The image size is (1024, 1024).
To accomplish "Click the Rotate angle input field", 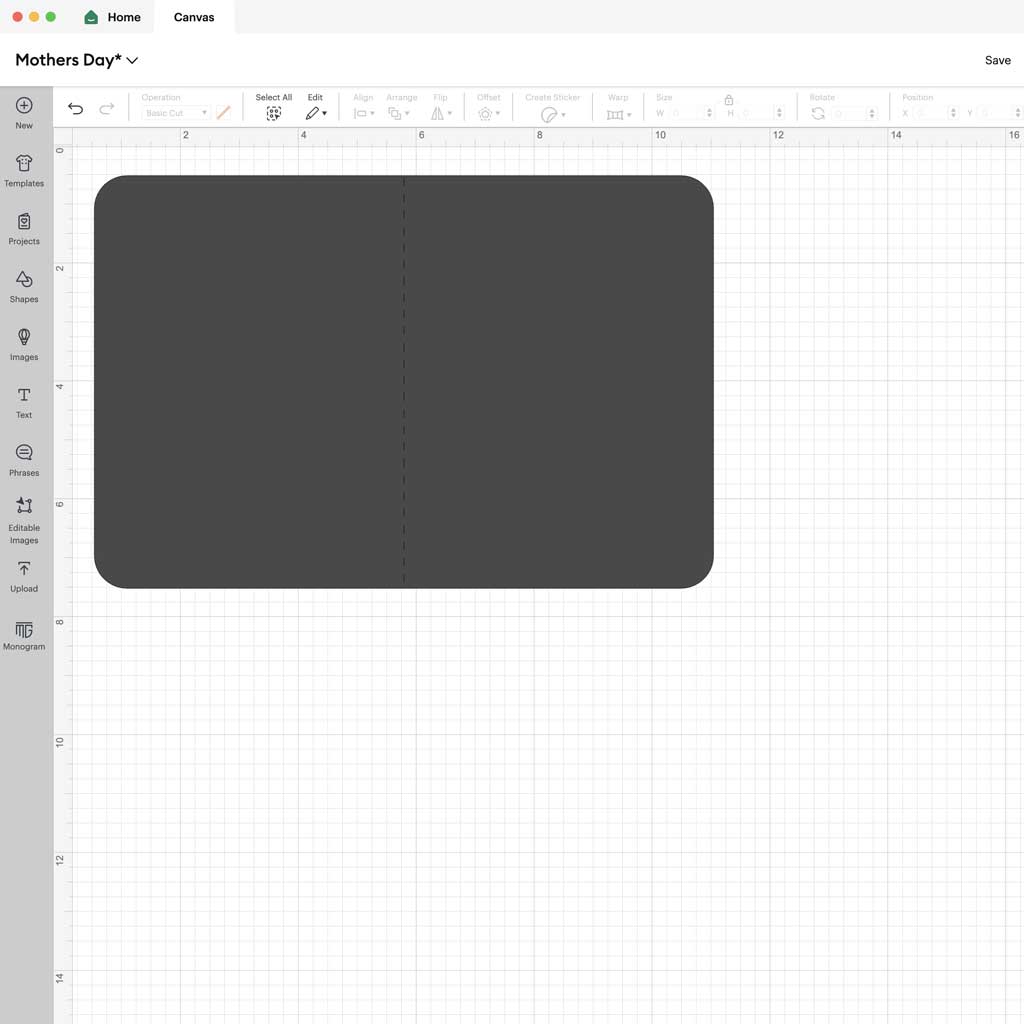I will 848,114.
